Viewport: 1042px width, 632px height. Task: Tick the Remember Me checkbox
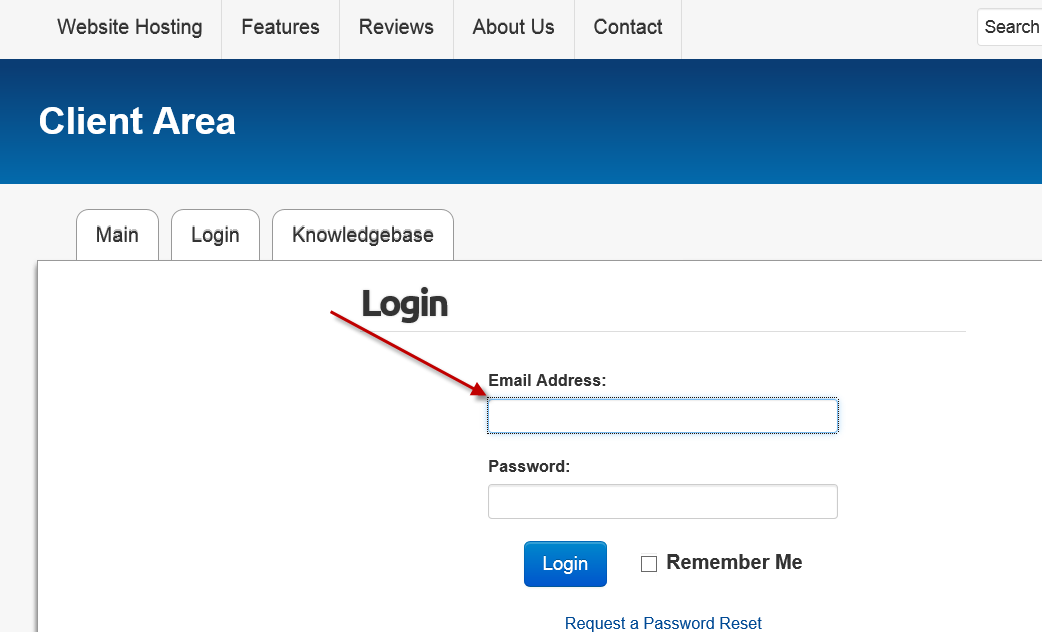(x=649, y=564)
